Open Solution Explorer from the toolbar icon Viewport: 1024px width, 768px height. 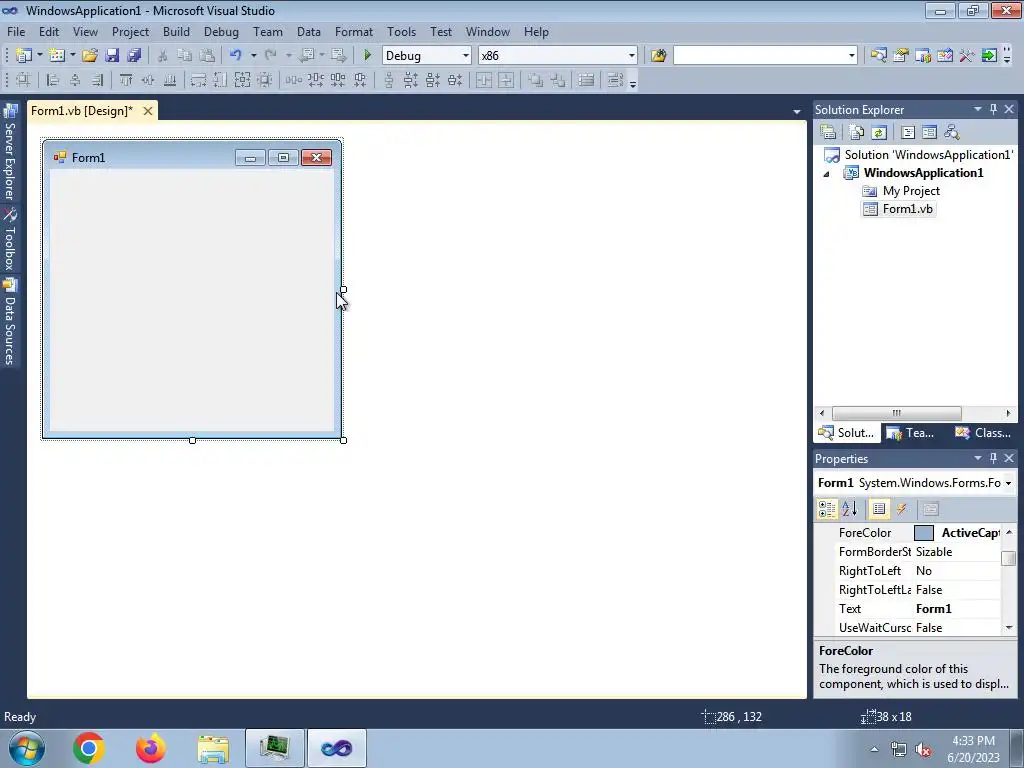pos(878,56)
